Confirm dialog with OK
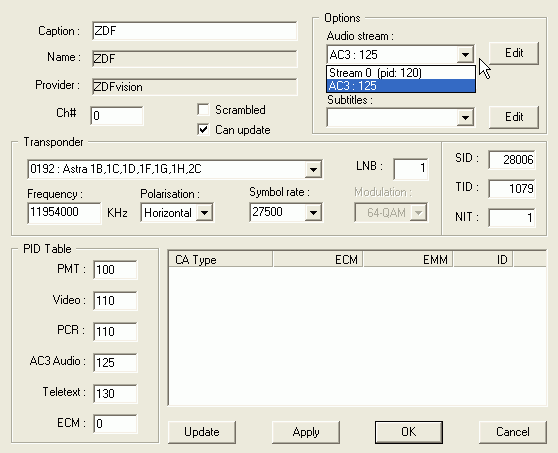Image resolution: width=558 pixels, height=453 pixels. [x=409, y=432]
